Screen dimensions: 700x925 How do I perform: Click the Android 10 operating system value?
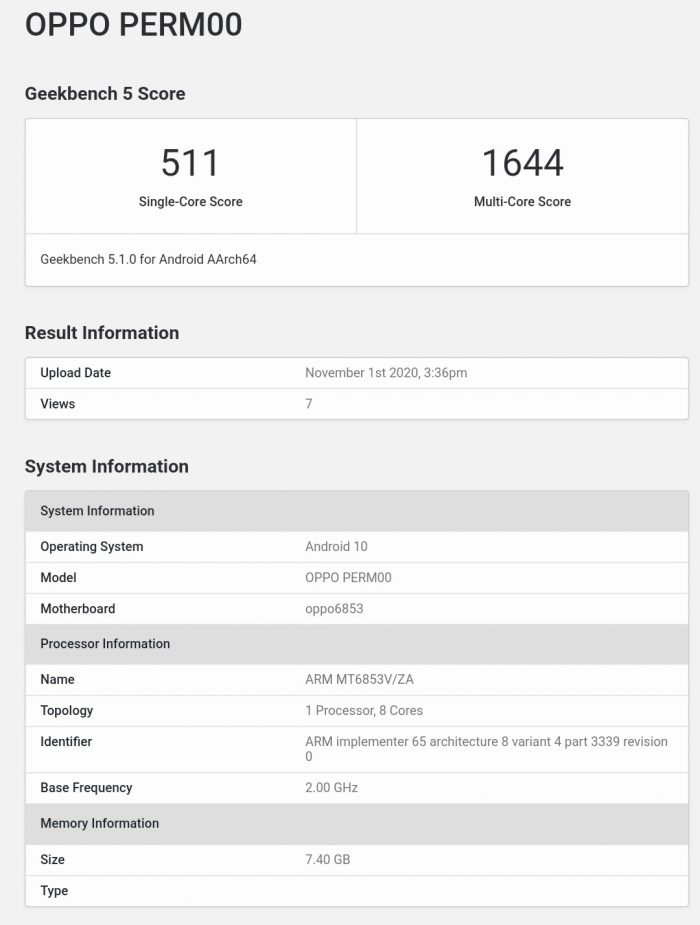point(336,547)
